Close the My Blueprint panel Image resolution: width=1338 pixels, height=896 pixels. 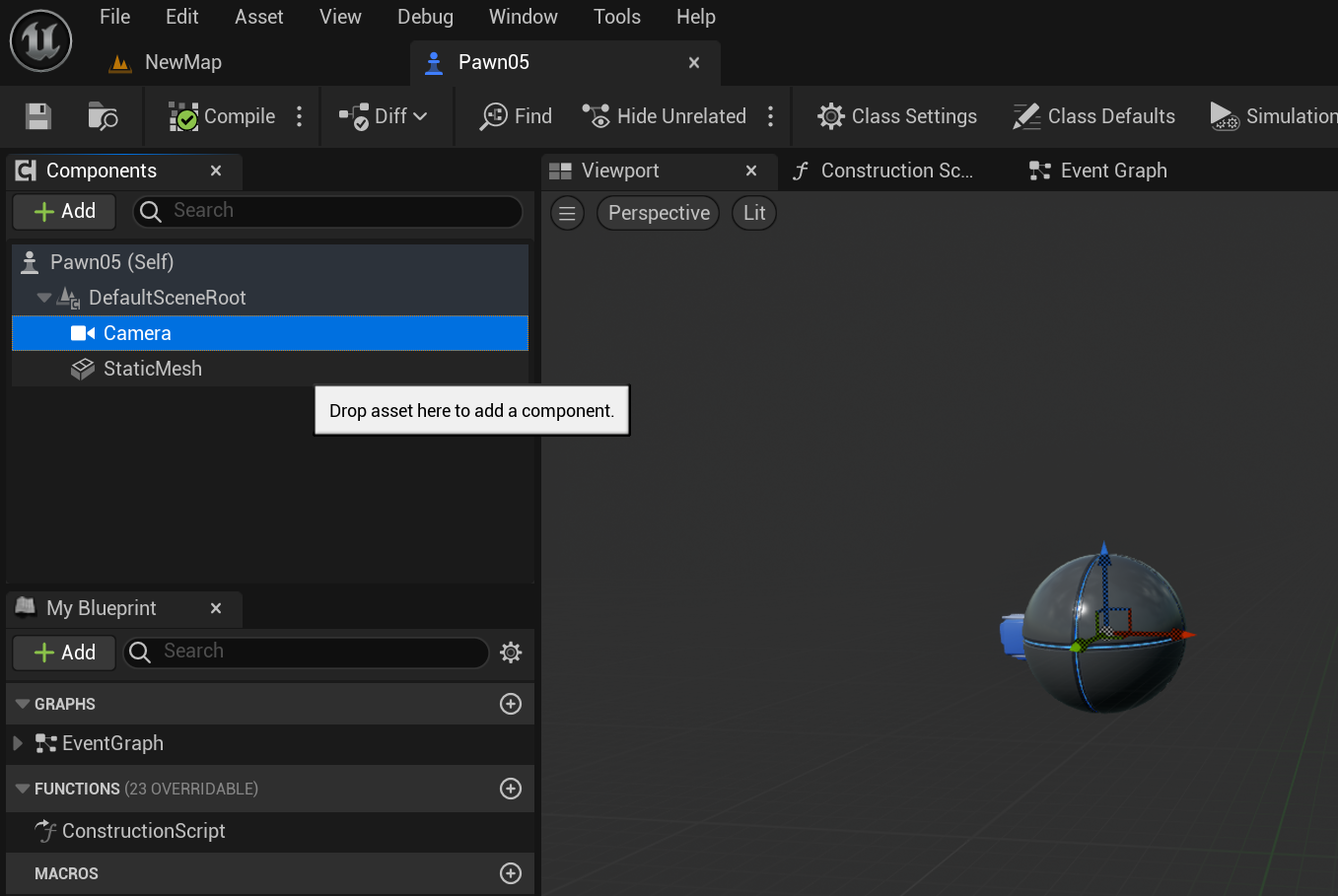tap(216, 608)
